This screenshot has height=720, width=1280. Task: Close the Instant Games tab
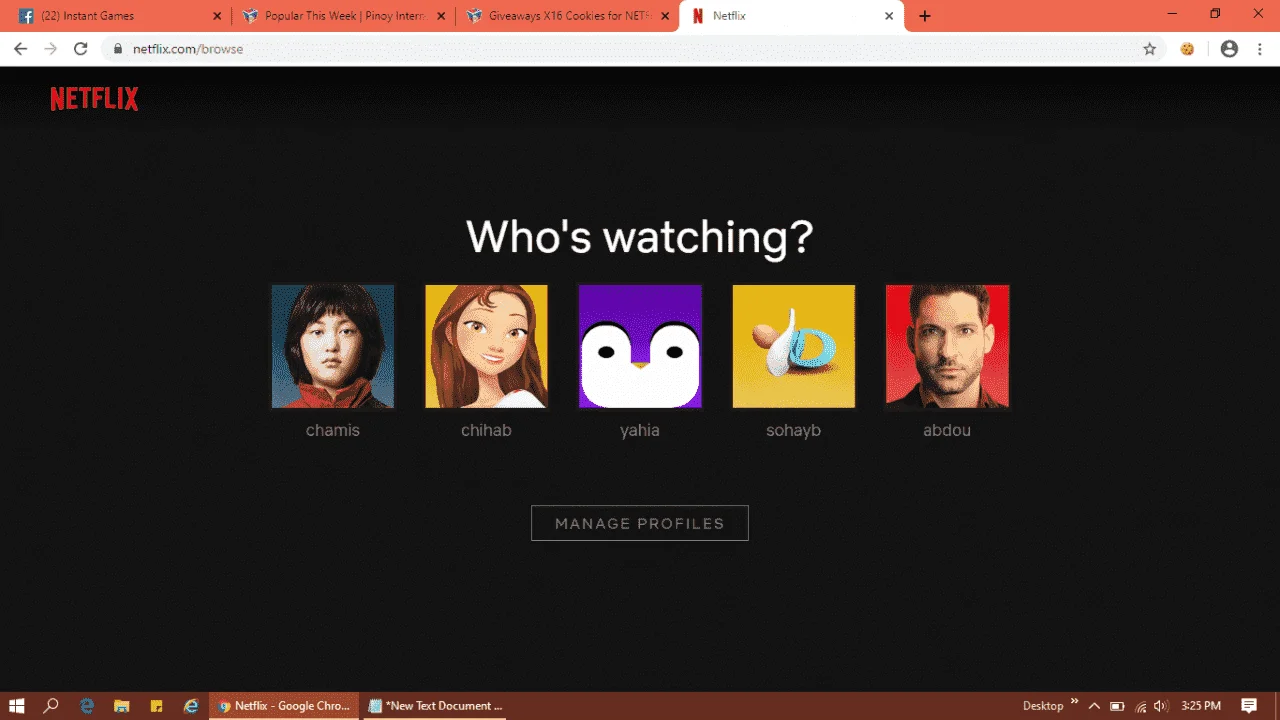217,16
